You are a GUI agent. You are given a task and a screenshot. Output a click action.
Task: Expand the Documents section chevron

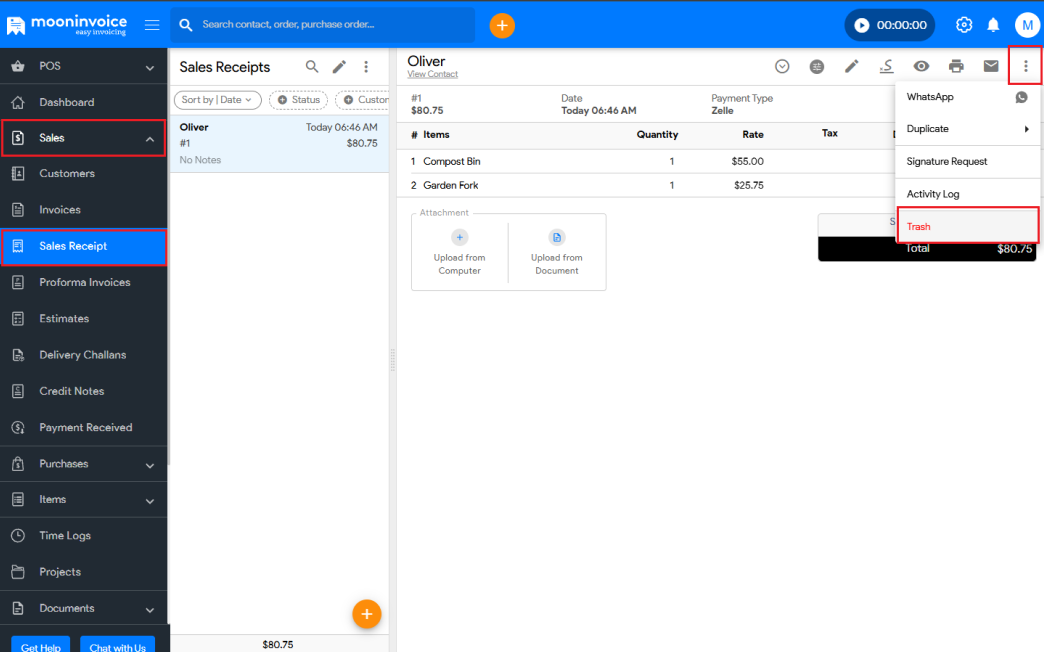pyautogui.click(x=150, y=609)
